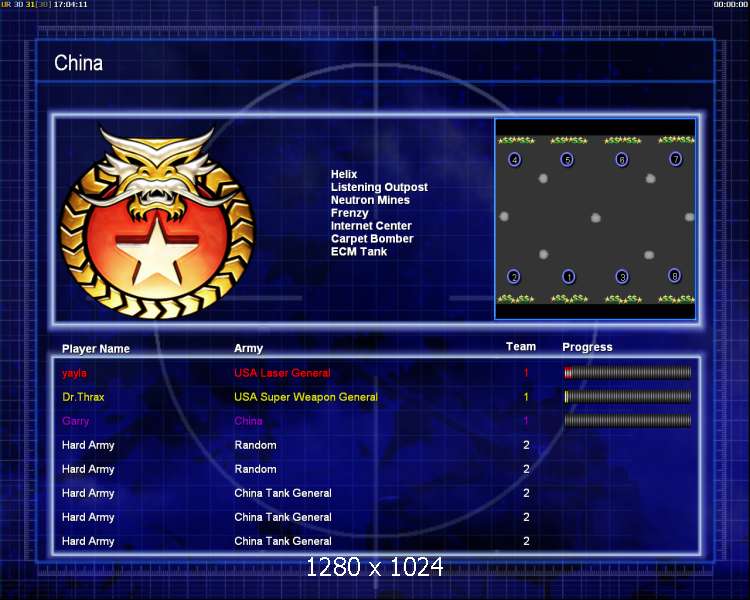The width and height of the screenshot is (750, 600).
Task: Click the player name 'Dr.Thrax'
Action: pyautogui.click(x=83, y=397)
